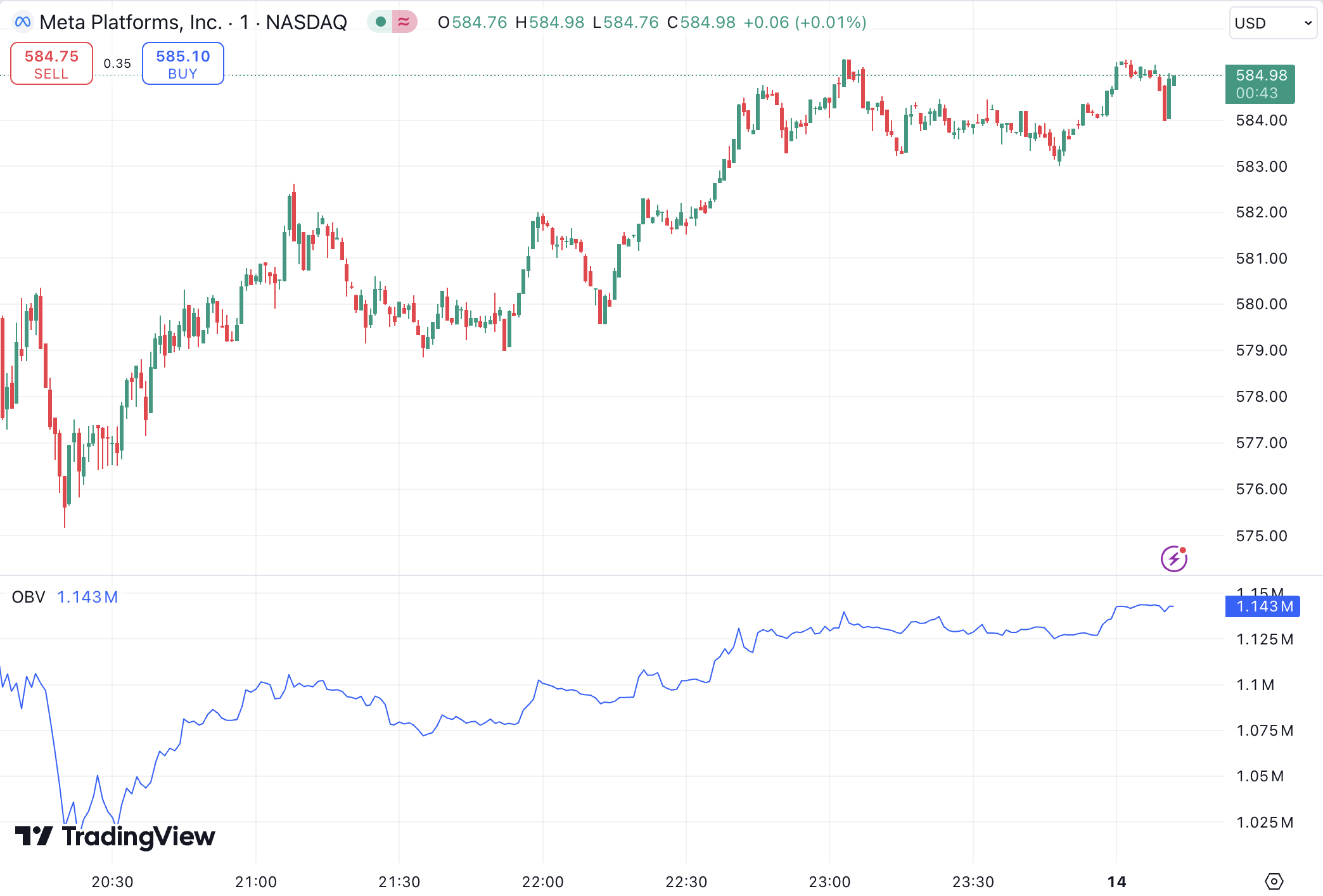Click the 1.025 M OBV axis label
1323x896 pixels.
pos(1265,822)
